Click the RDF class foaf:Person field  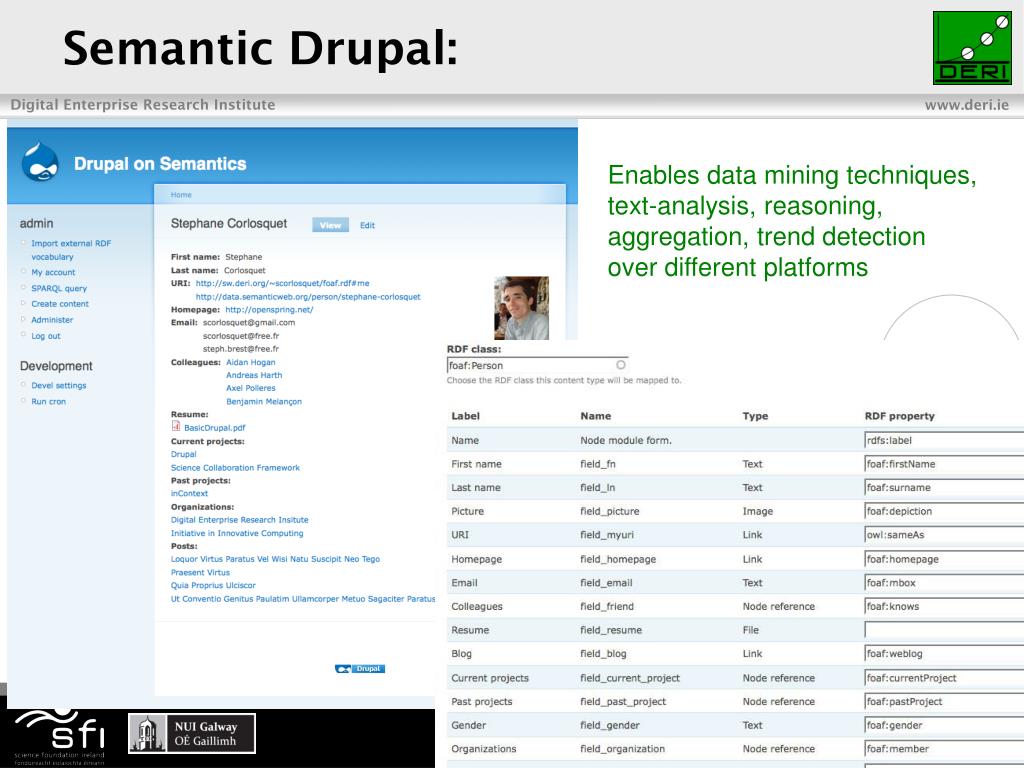tap(537, 365)
